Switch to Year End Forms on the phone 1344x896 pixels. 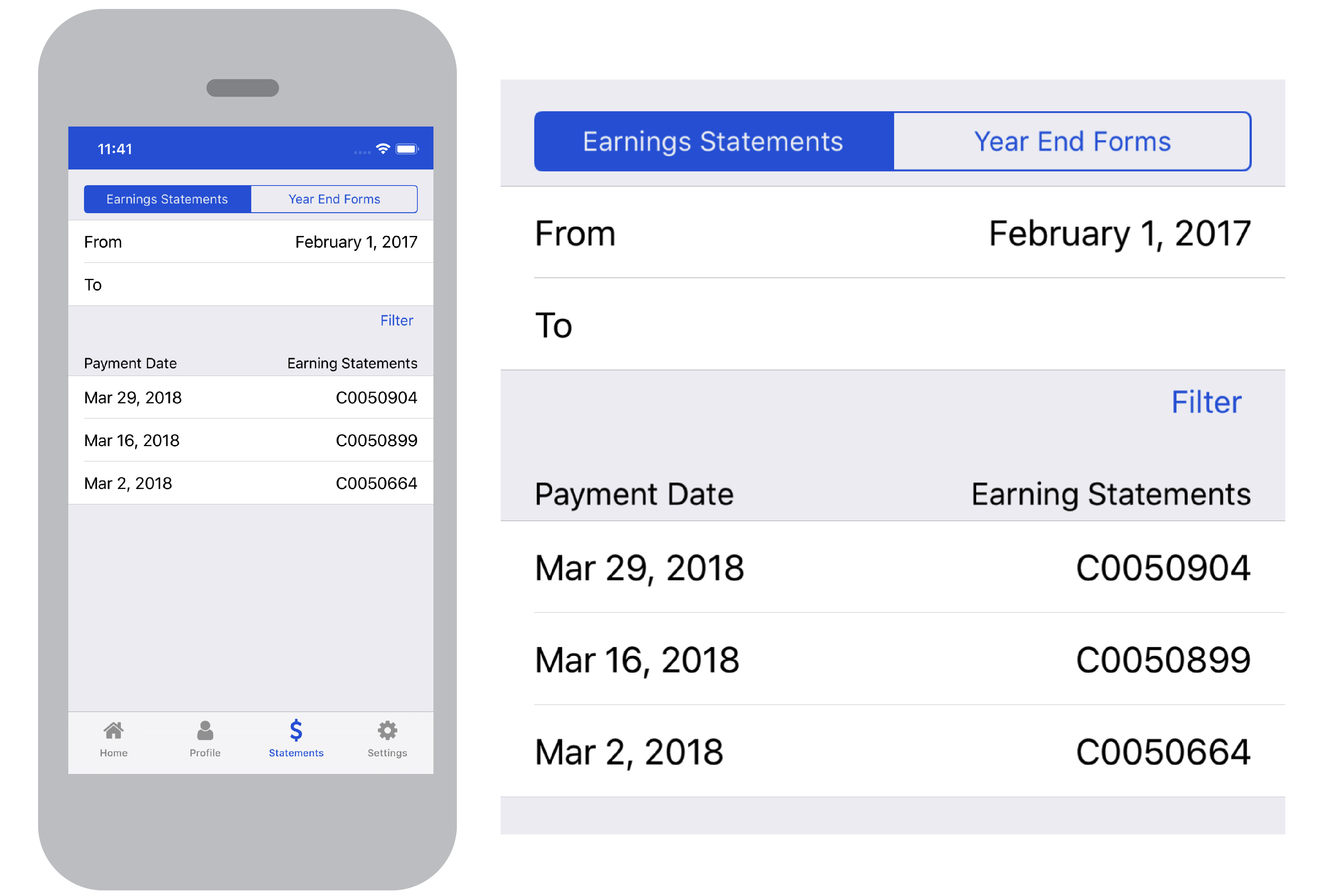(334, 199)
